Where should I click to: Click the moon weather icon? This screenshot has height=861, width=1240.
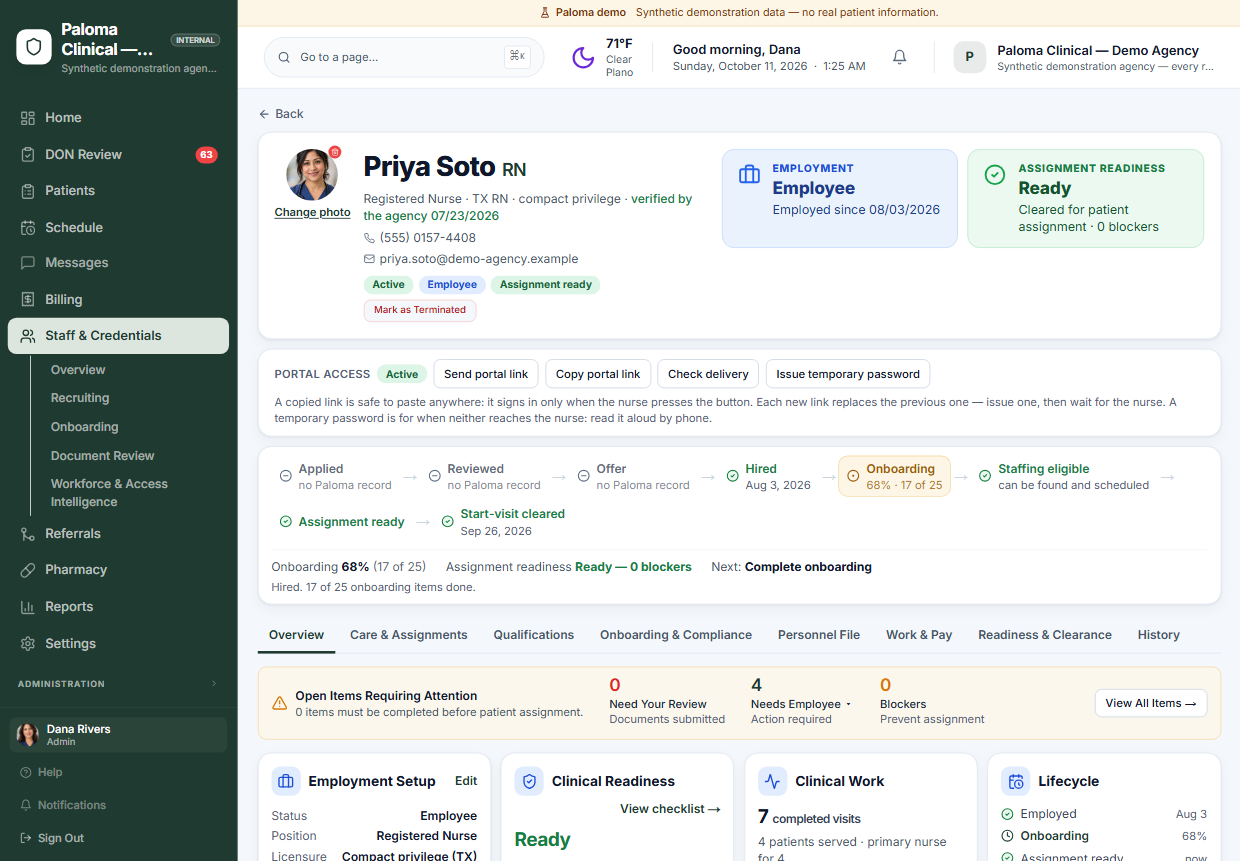pyautogui.click(x=583, y=57)
